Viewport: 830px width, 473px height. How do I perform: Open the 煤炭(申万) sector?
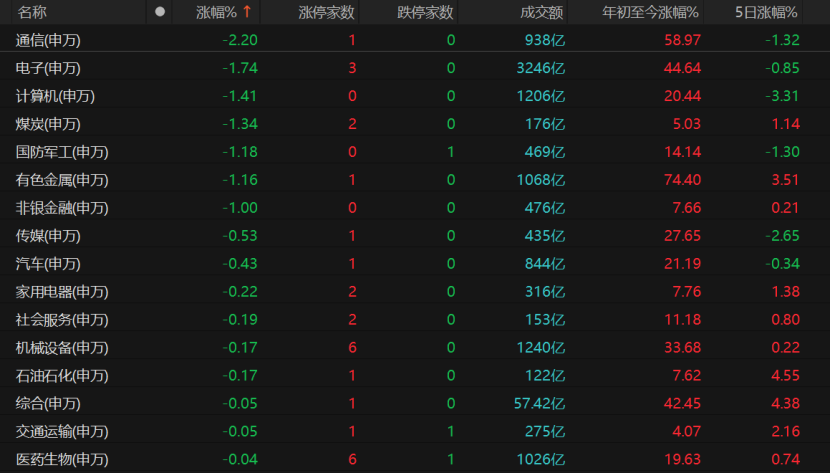click(48, 124)
